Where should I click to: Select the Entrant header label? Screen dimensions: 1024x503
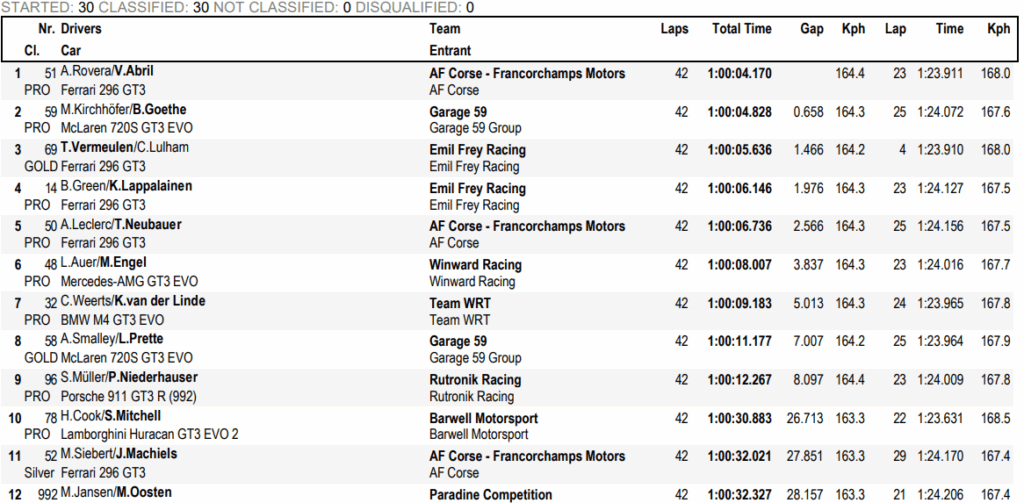coord(450,50)
